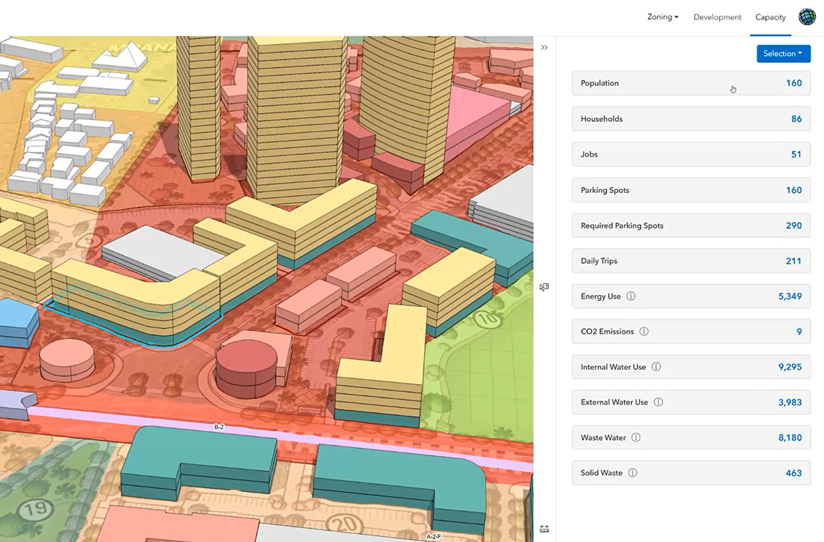Click the Jobs indicator row

[x=691, y=155]
